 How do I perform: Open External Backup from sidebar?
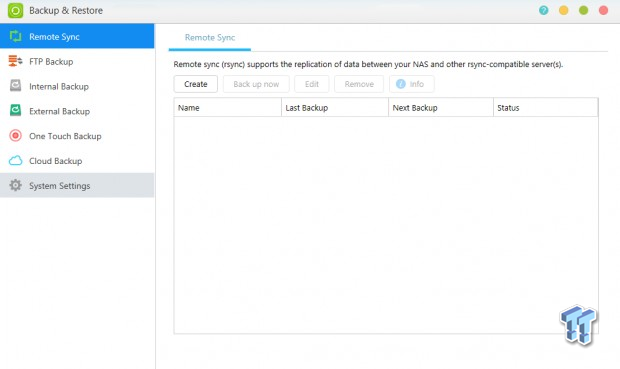pos(77,111)
